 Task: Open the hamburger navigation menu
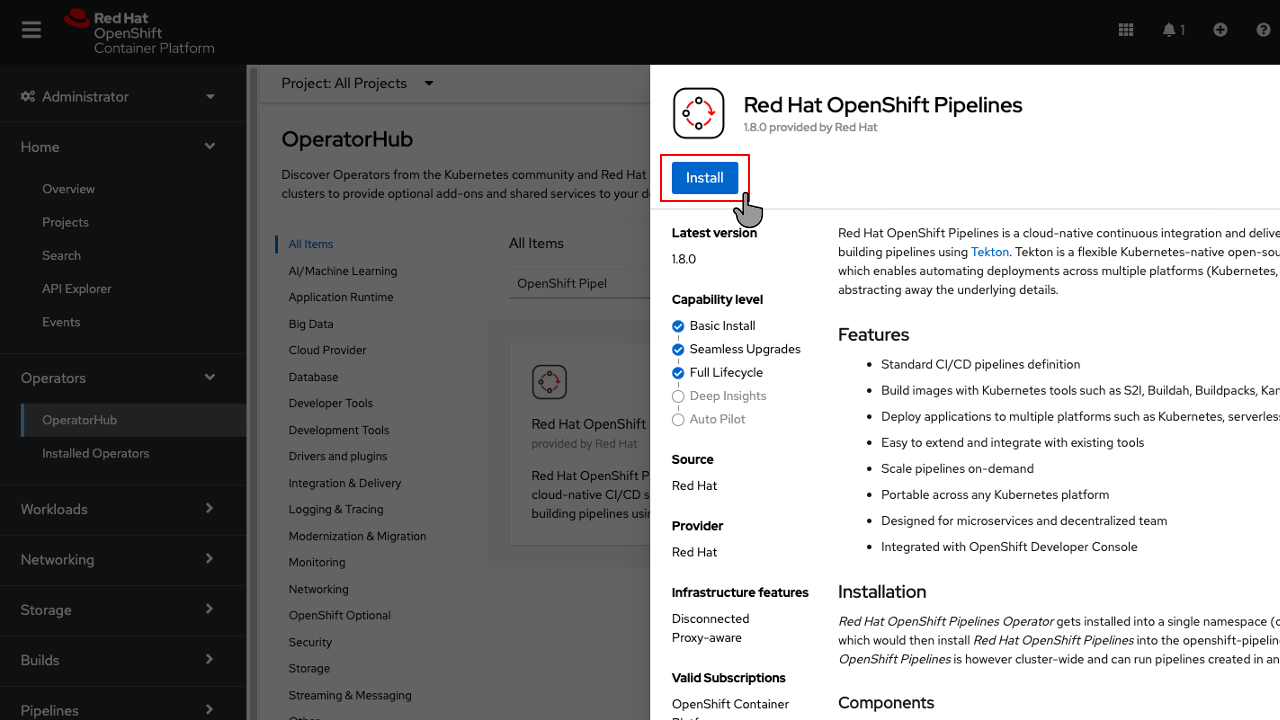pyautogui.click(x=31, y=30)
